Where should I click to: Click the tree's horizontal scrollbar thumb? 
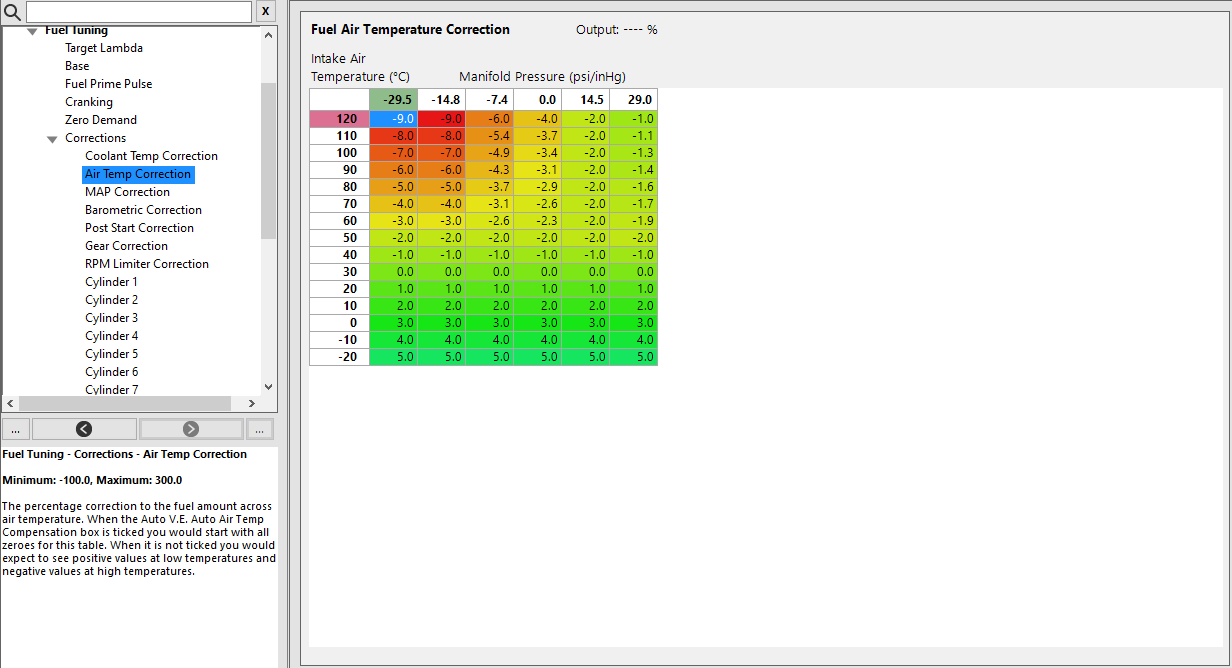point(126,403)
